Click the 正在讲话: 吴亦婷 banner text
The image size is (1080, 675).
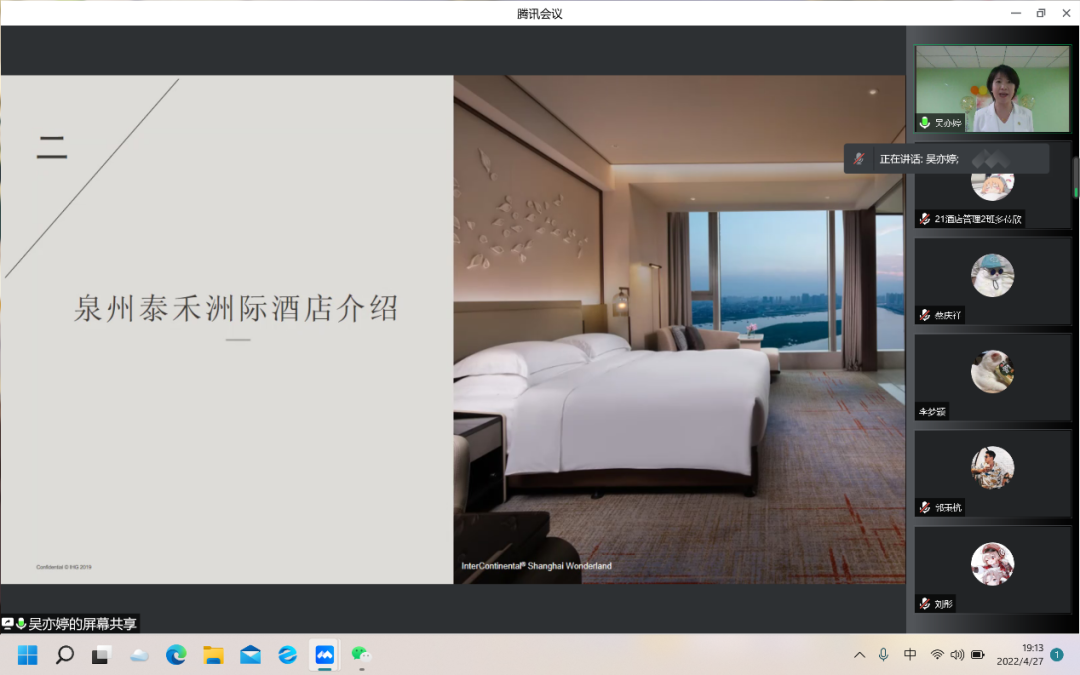tap(919, 159)
